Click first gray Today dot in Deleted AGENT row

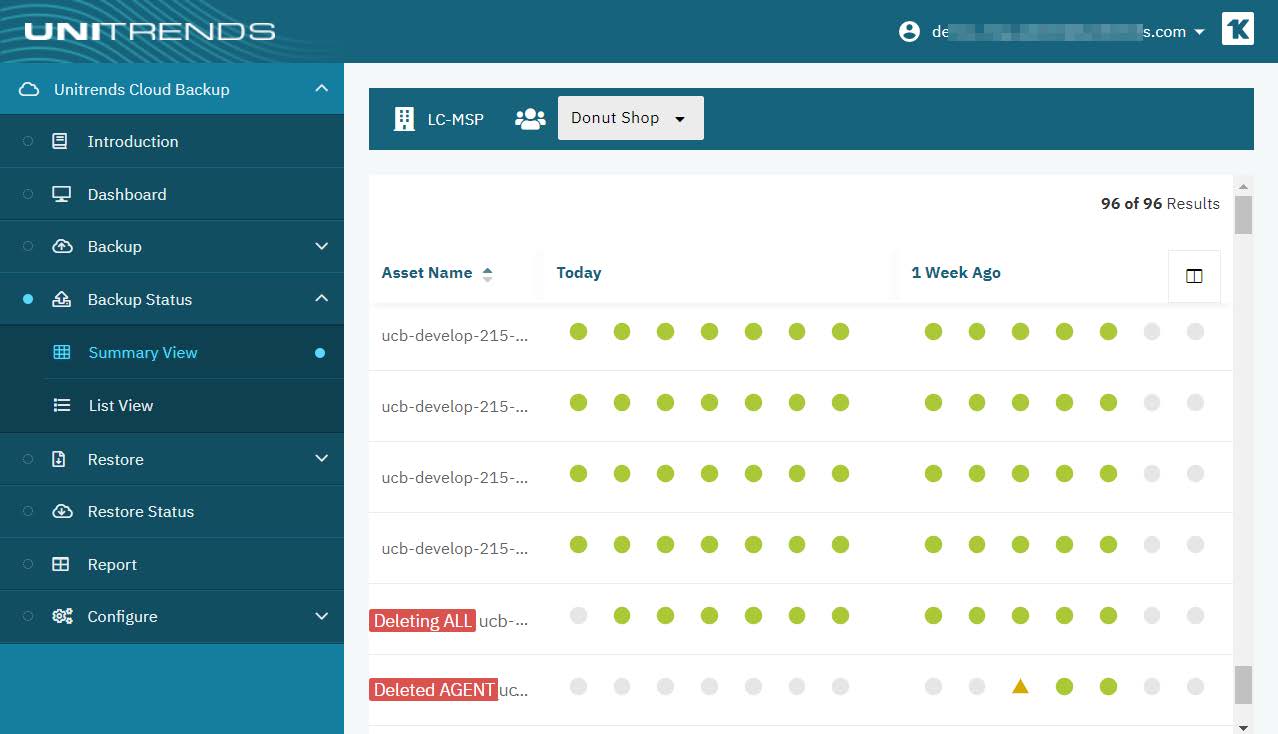578,686
